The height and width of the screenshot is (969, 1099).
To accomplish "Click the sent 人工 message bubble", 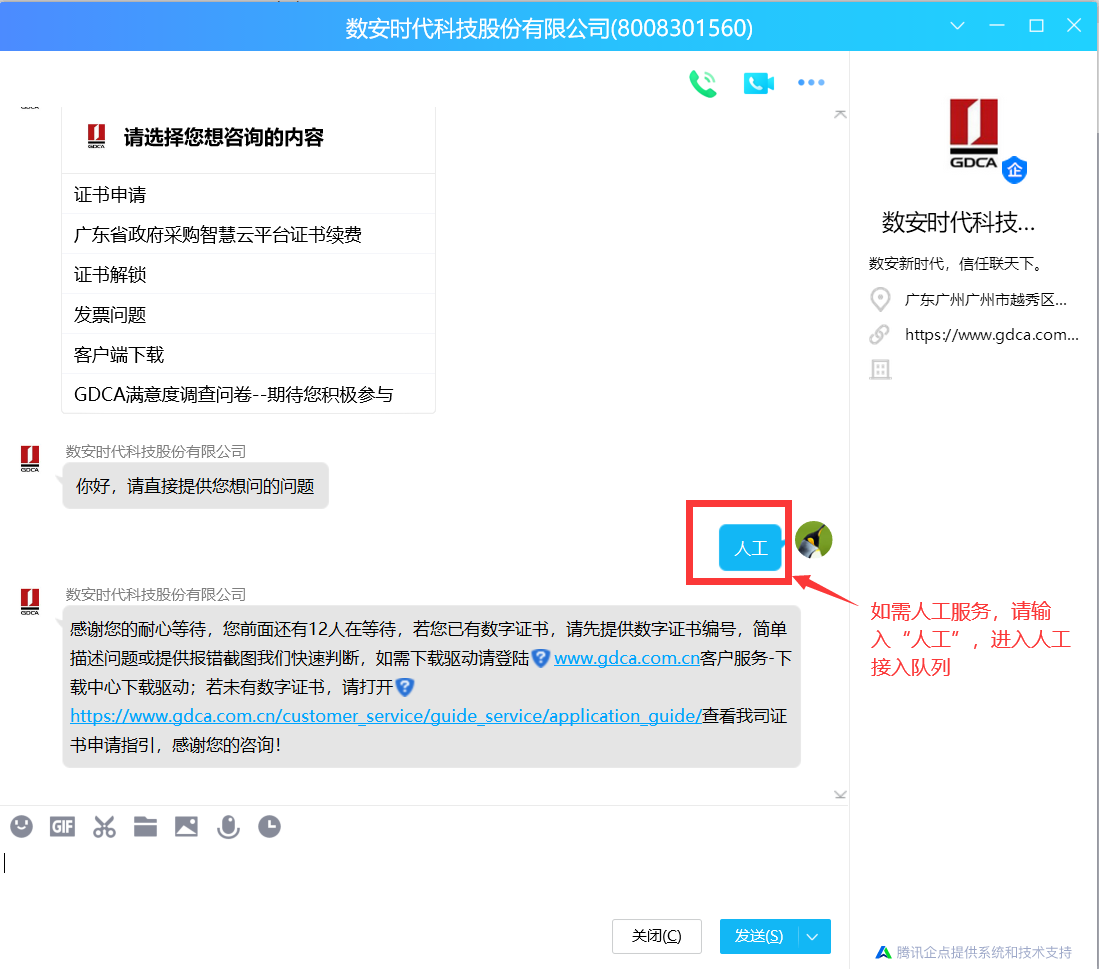I will 750,547.
